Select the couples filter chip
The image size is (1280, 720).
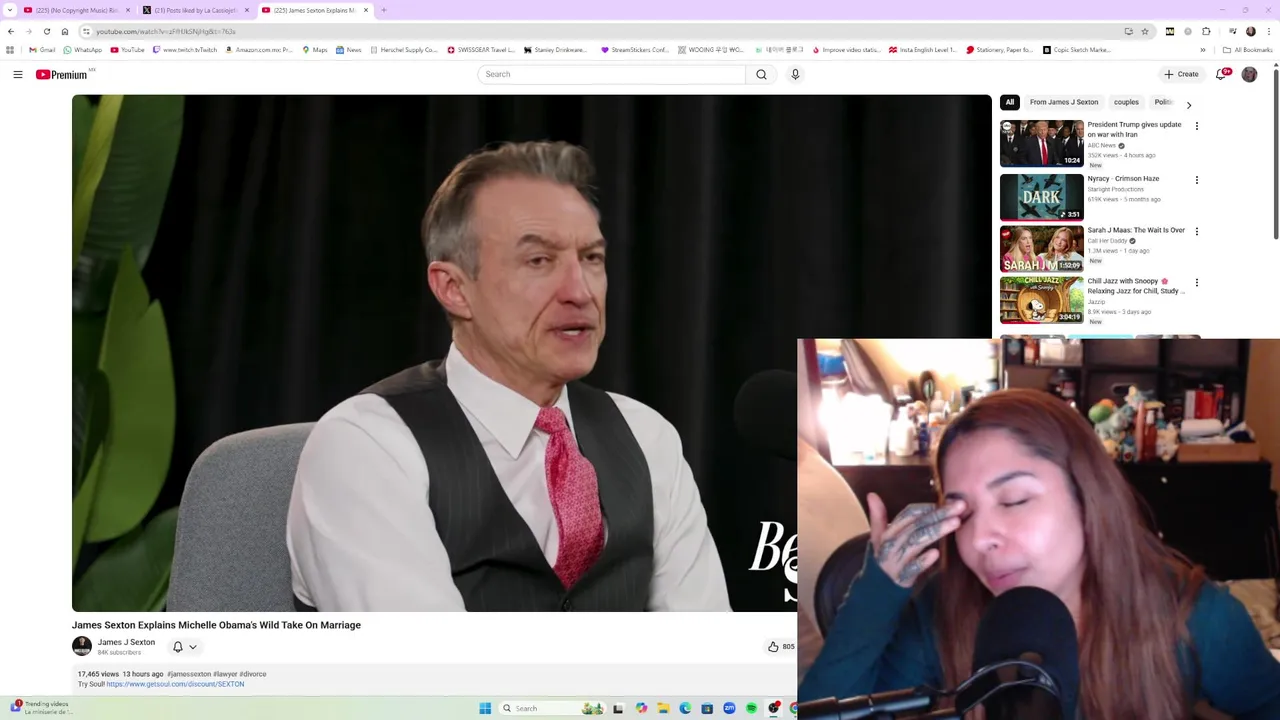[x=1126, y=102]
